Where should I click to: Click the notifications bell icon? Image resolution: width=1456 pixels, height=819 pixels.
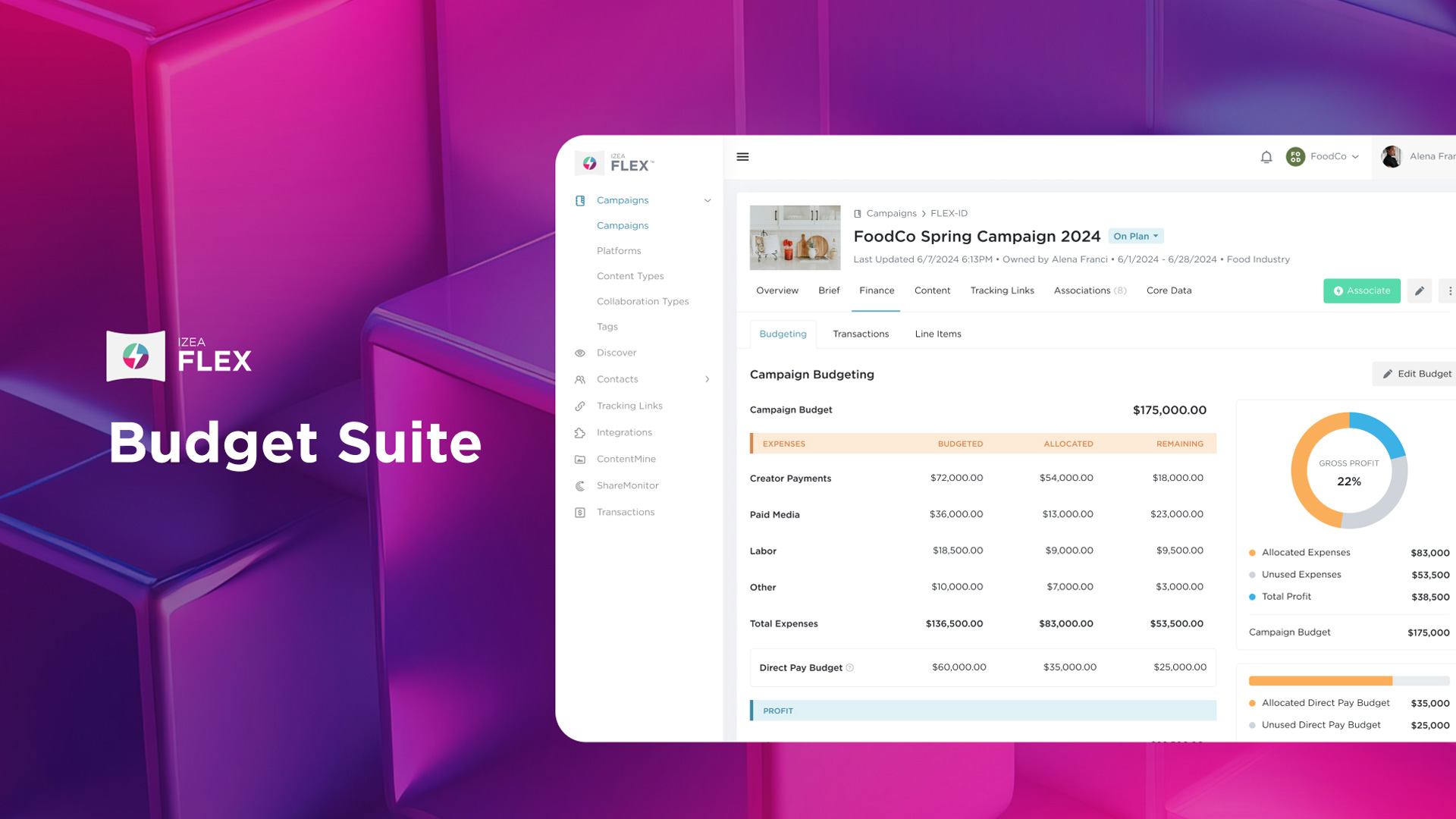1266,156
